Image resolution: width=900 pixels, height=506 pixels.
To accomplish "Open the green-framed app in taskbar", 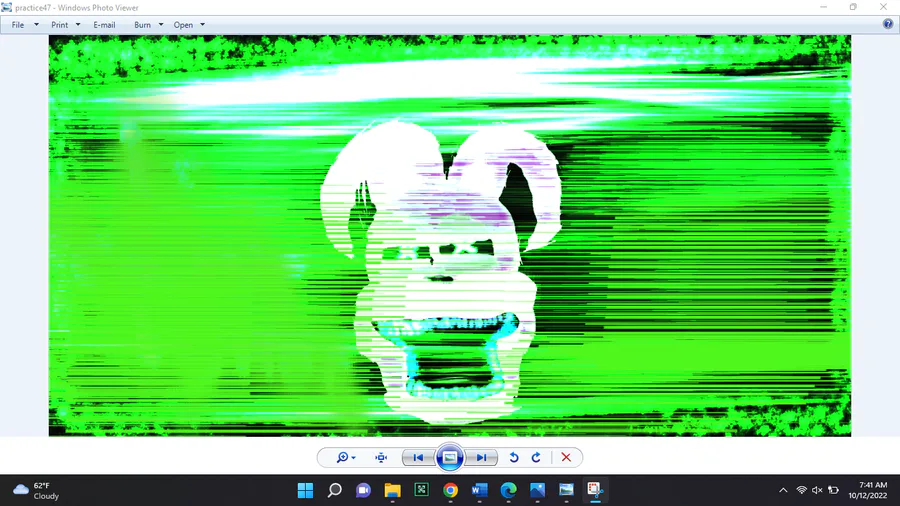I will pos(421,490).
